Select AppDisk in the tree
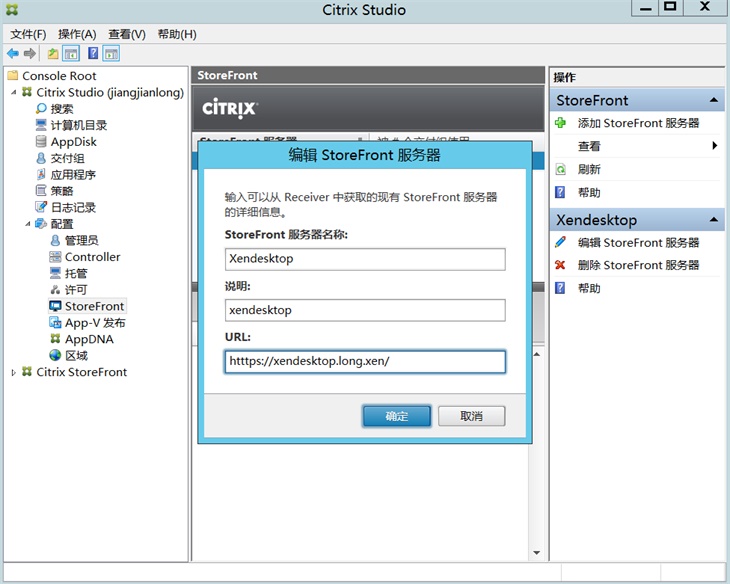The image size is (730, 584). click(x=74, y=142)
